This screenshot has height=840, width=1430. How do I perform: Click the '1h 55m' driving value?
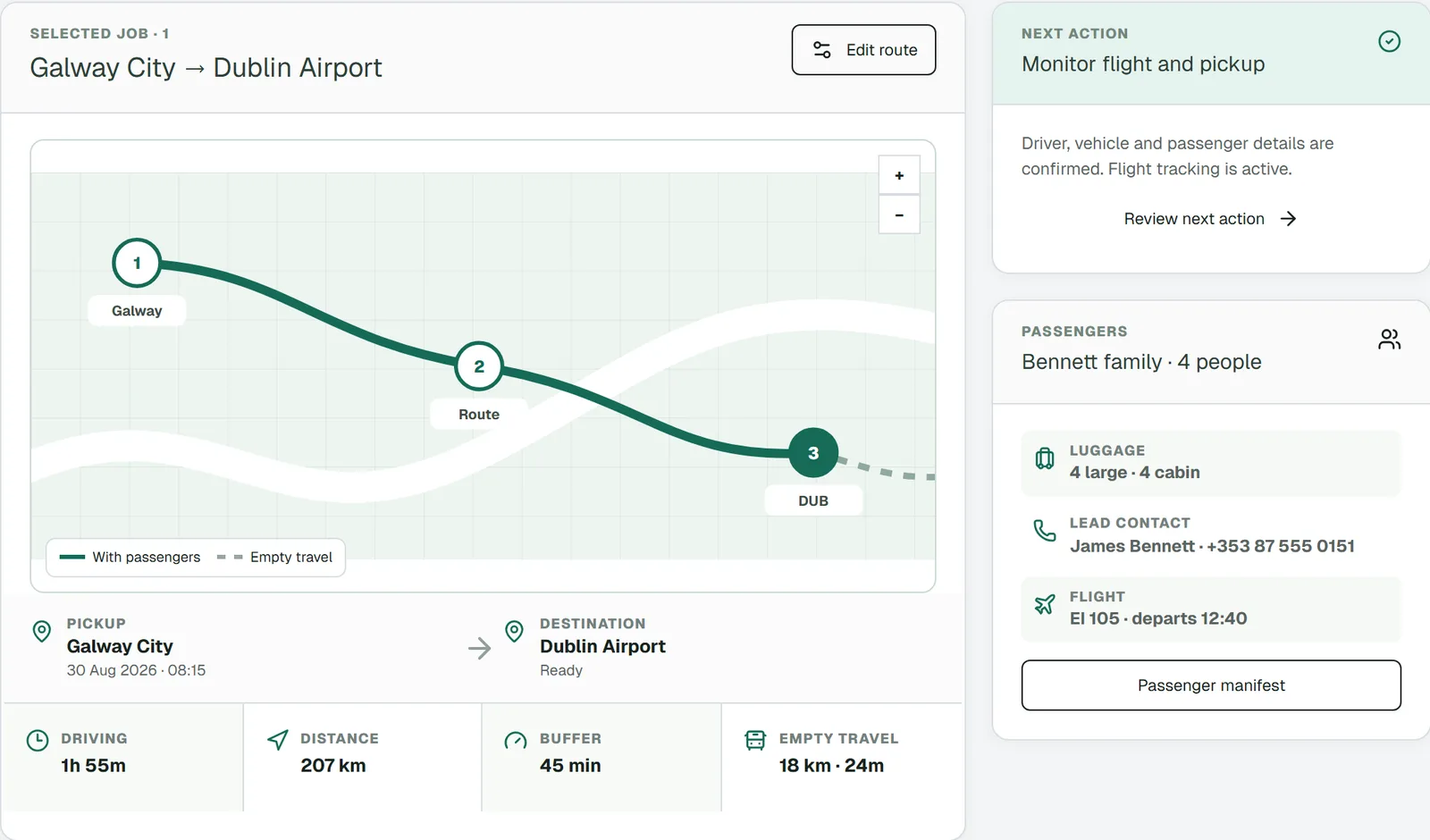click(x=94, y=766)
